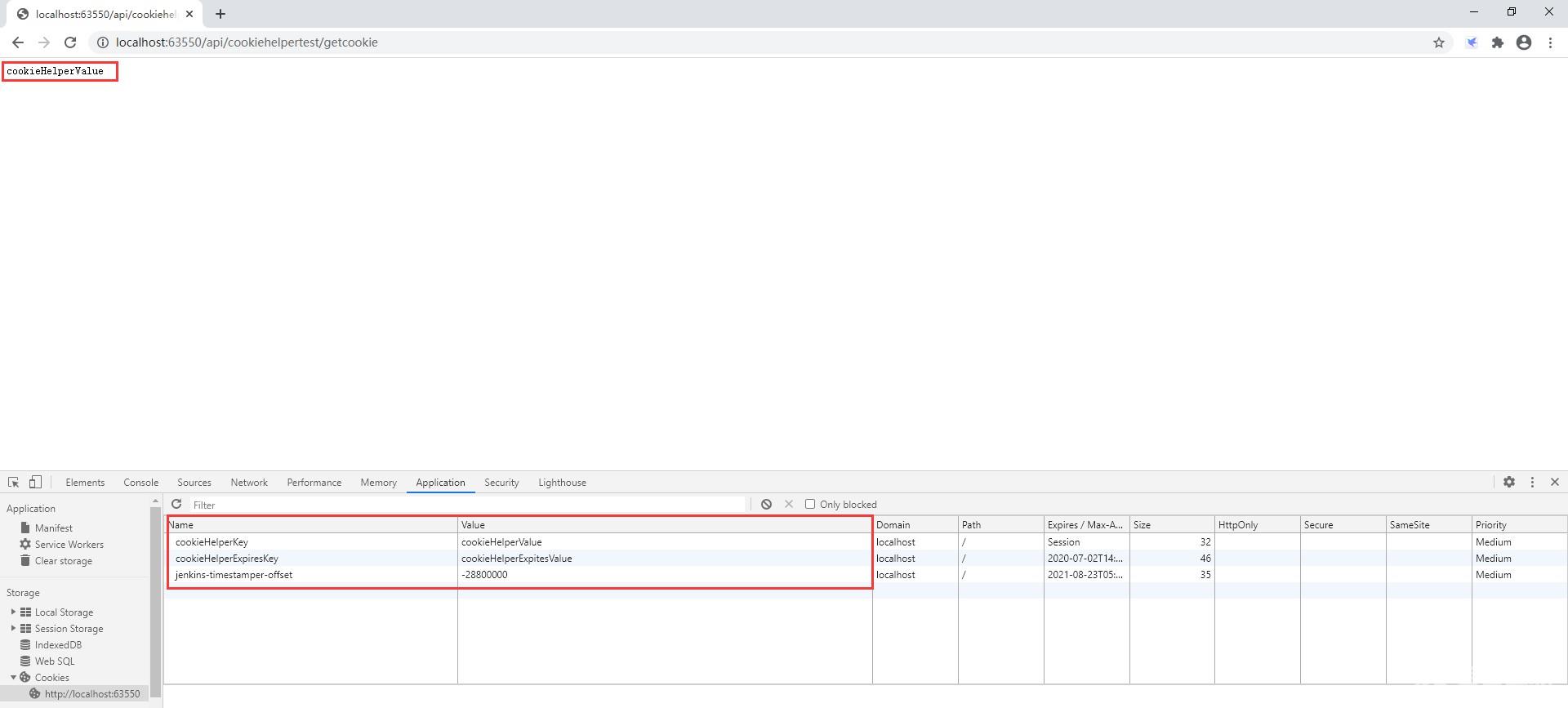The image size is (1568, 708).
Task: Bookmark this page with the star icon
Action: [1439, 42]
